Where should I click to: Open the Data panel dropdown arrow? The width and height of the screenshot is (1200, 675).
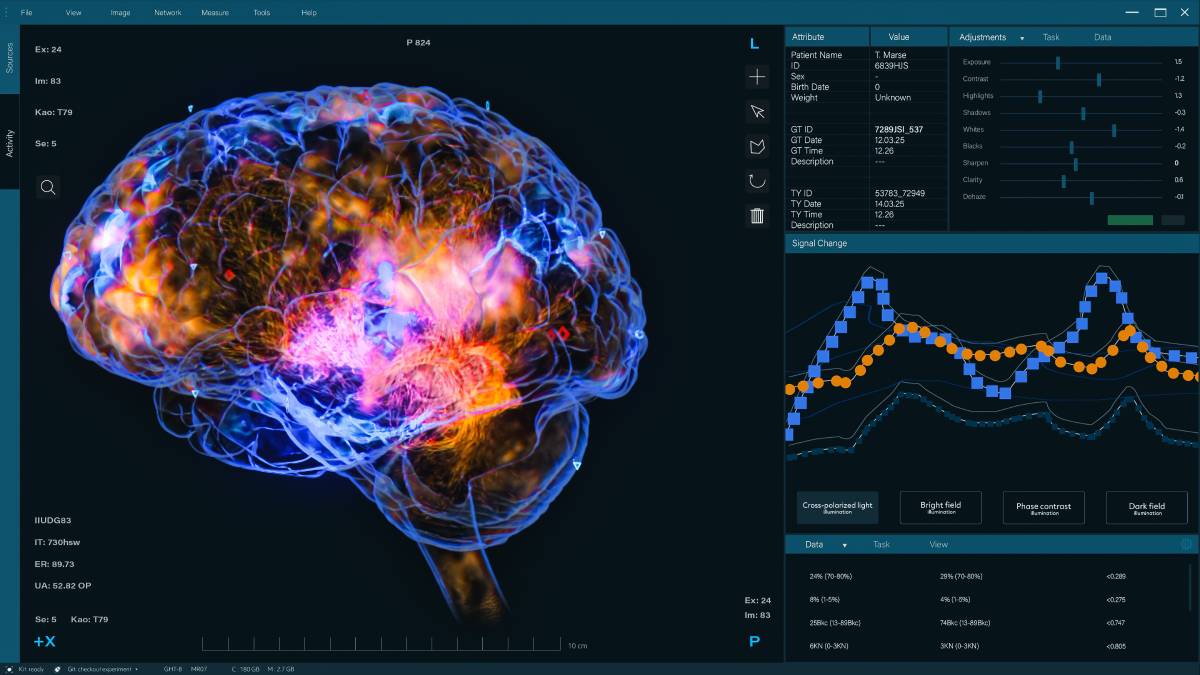click(844, 545)
